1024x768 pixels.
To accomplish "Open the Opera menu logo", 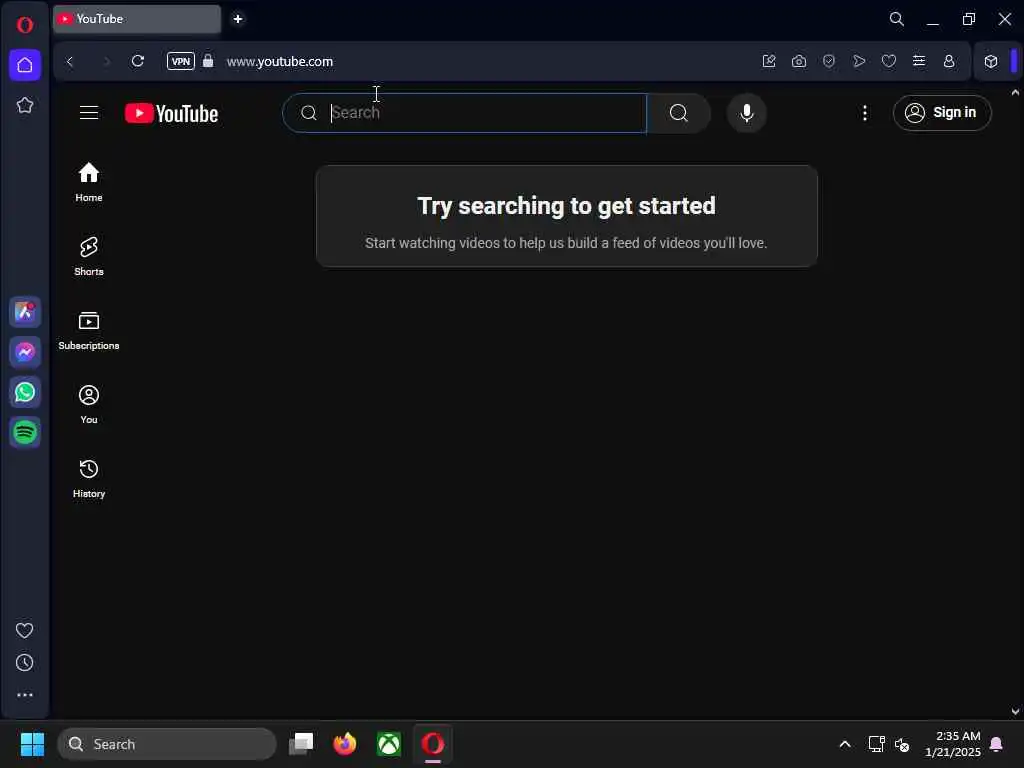I will [25, 25].
